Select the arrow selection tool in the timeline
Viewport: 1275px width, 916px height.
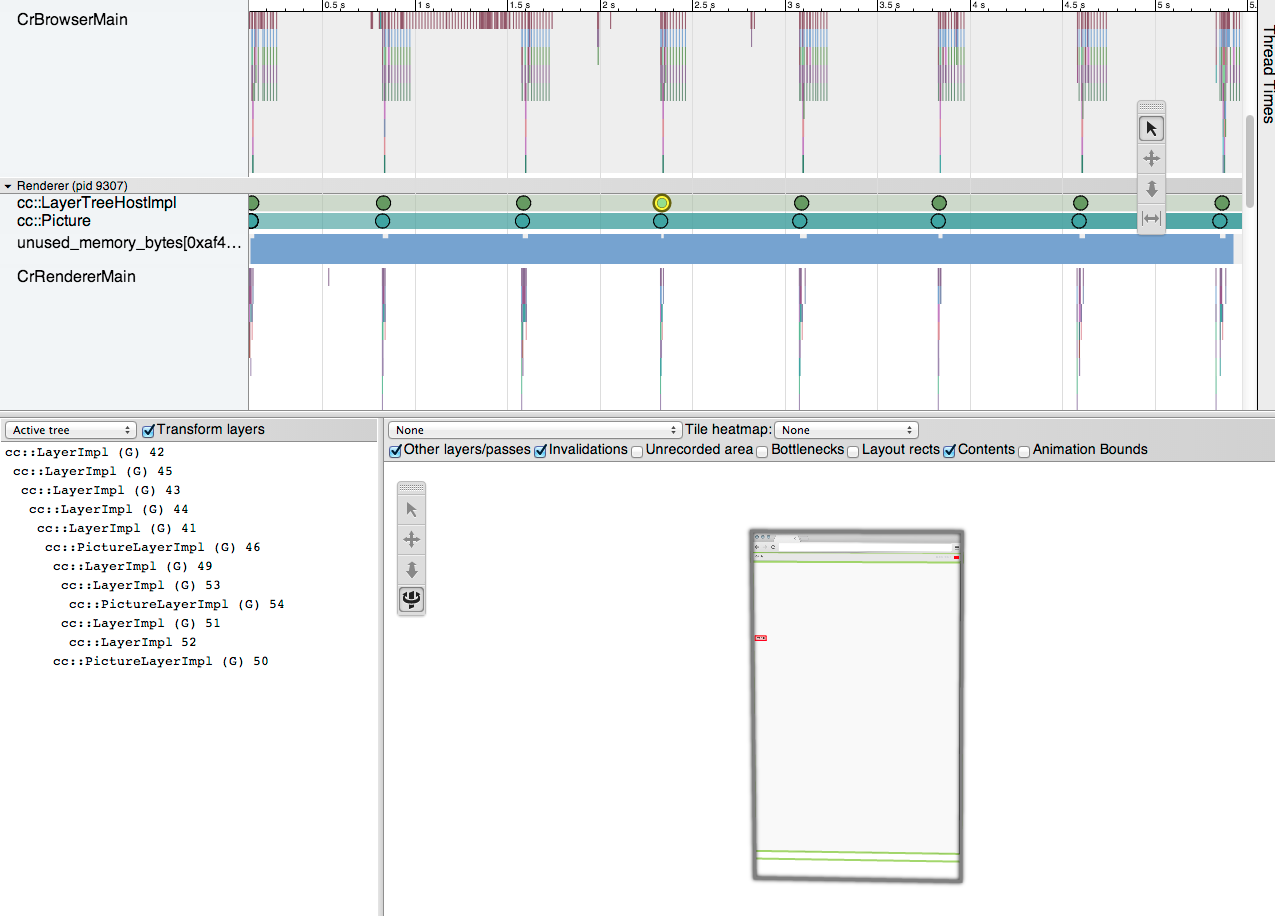1151,129
